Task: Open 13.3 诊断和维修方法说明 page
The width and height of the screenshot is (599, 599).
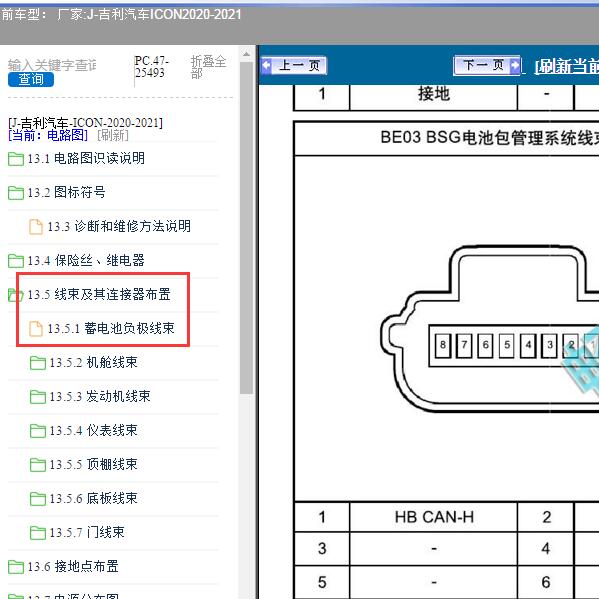Action: coord(119,226)
